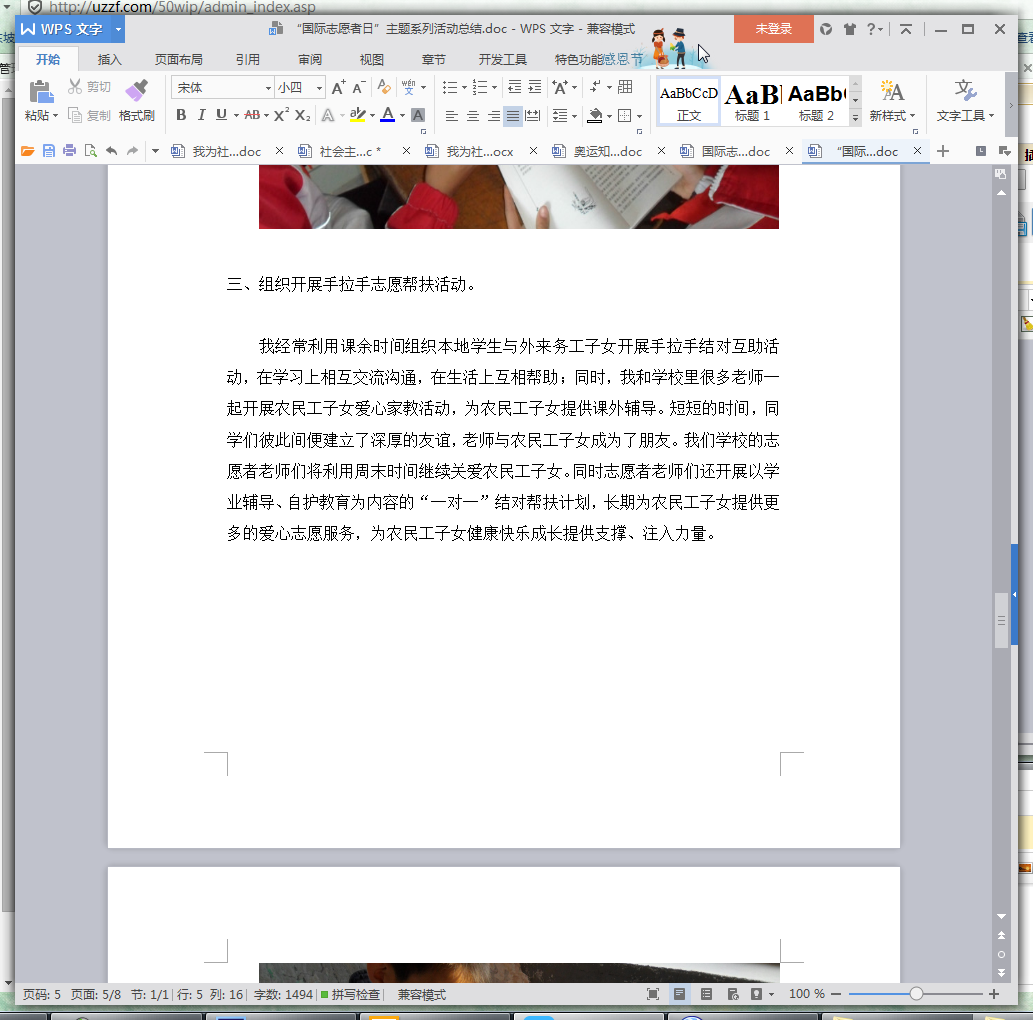
Task: Click the zoom slider handle
Action: [916, 994]
